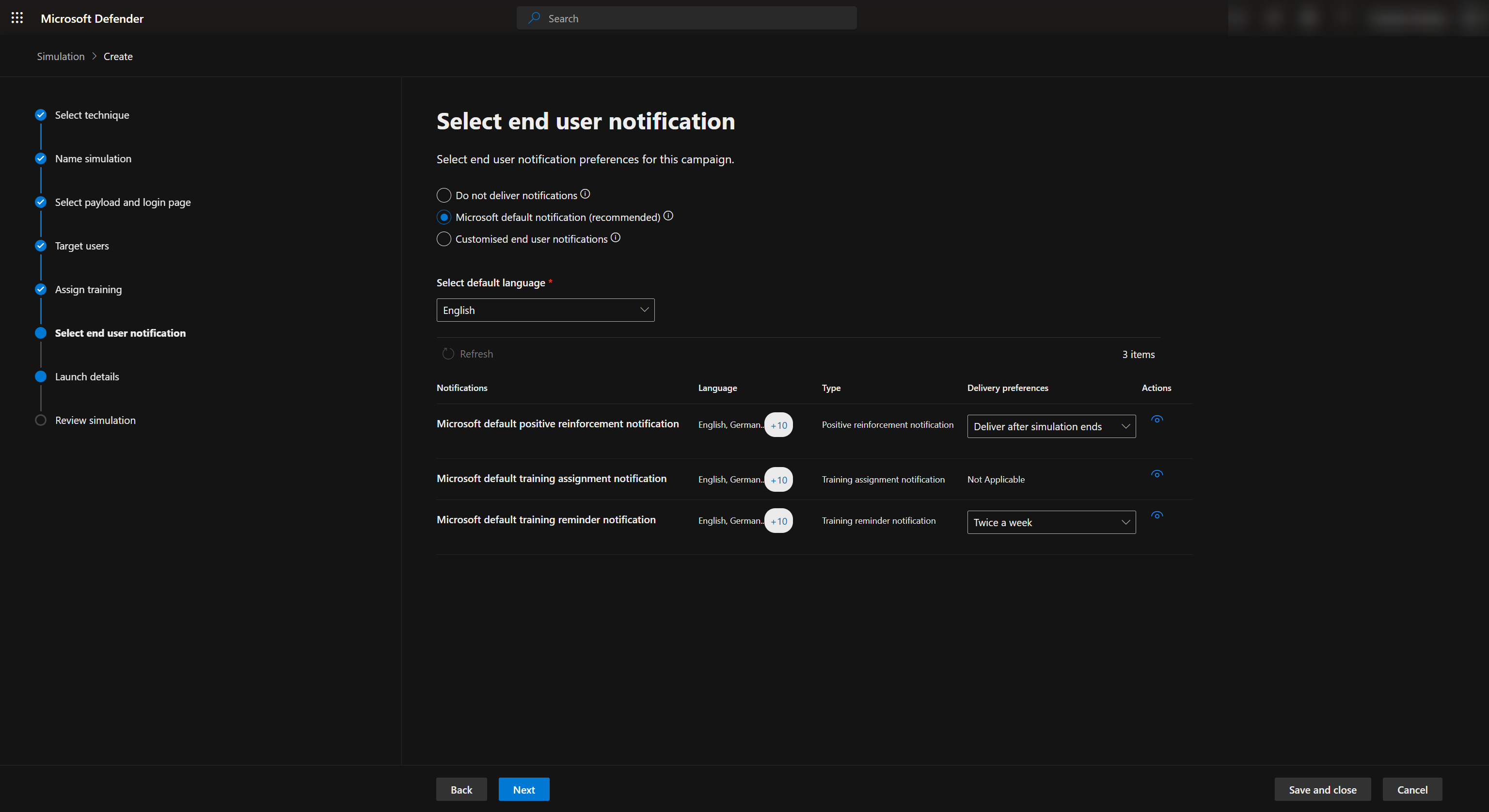The height and width of the screenshot is (812, 1489).
Task: Click the search magnifier icon
Action: tap(534, 18)
